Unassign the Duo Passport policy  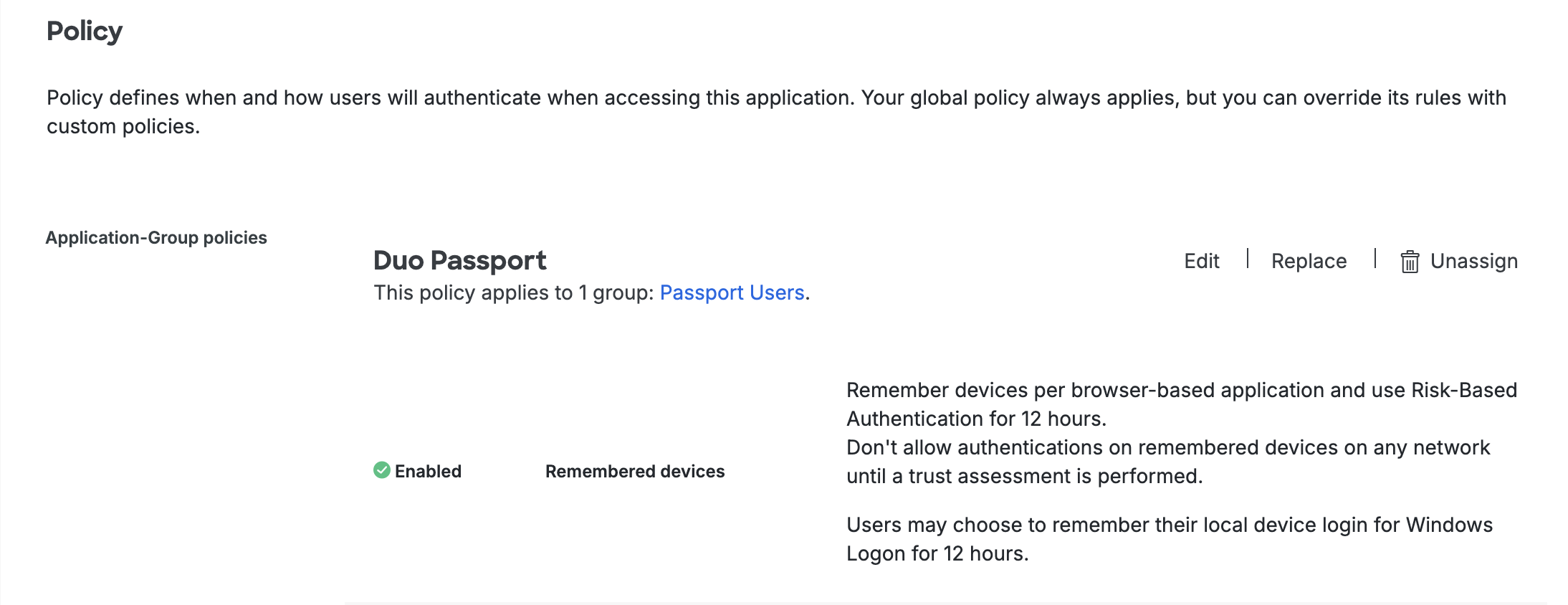pos(1474,261)
